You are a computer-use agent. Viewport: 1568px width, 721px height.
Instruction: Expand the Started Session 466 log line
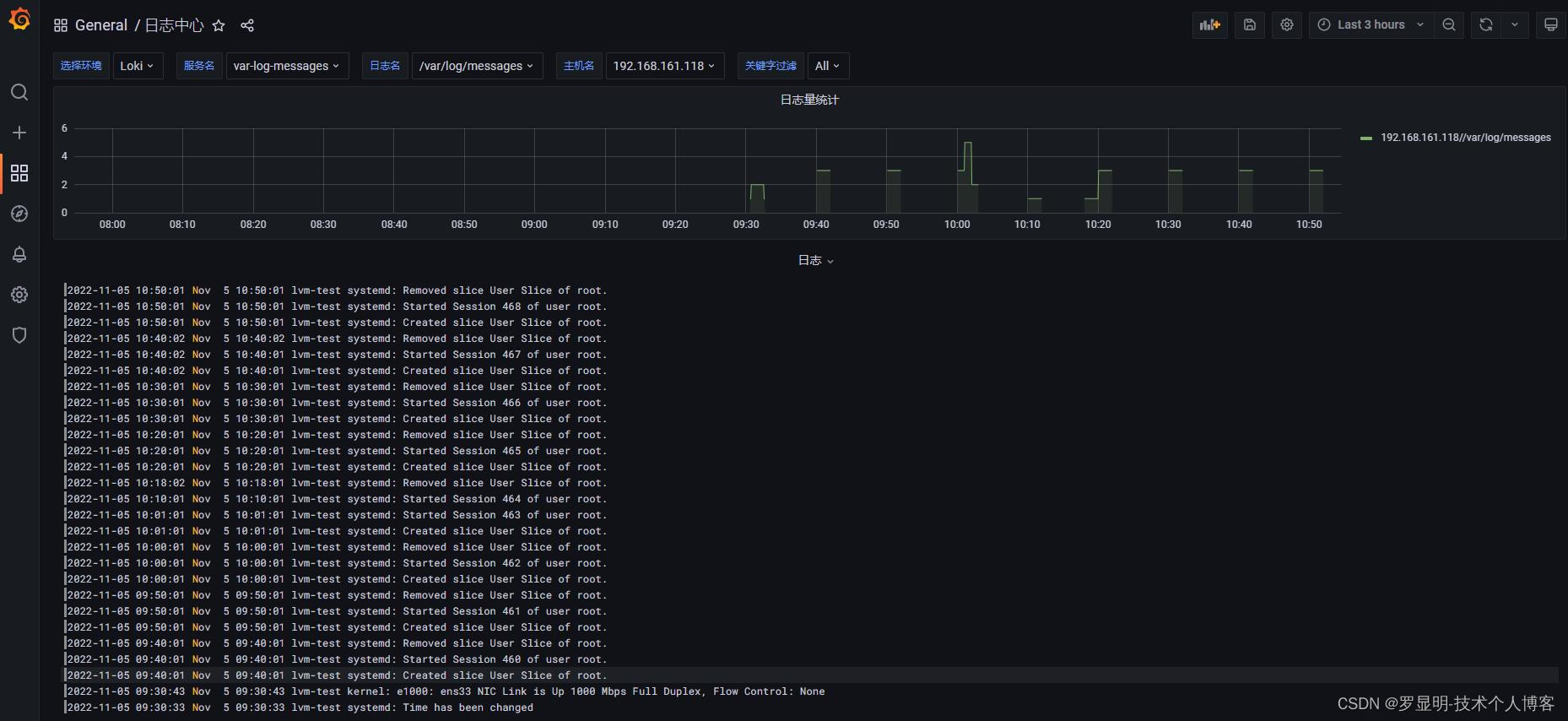(x=810, y=403)
